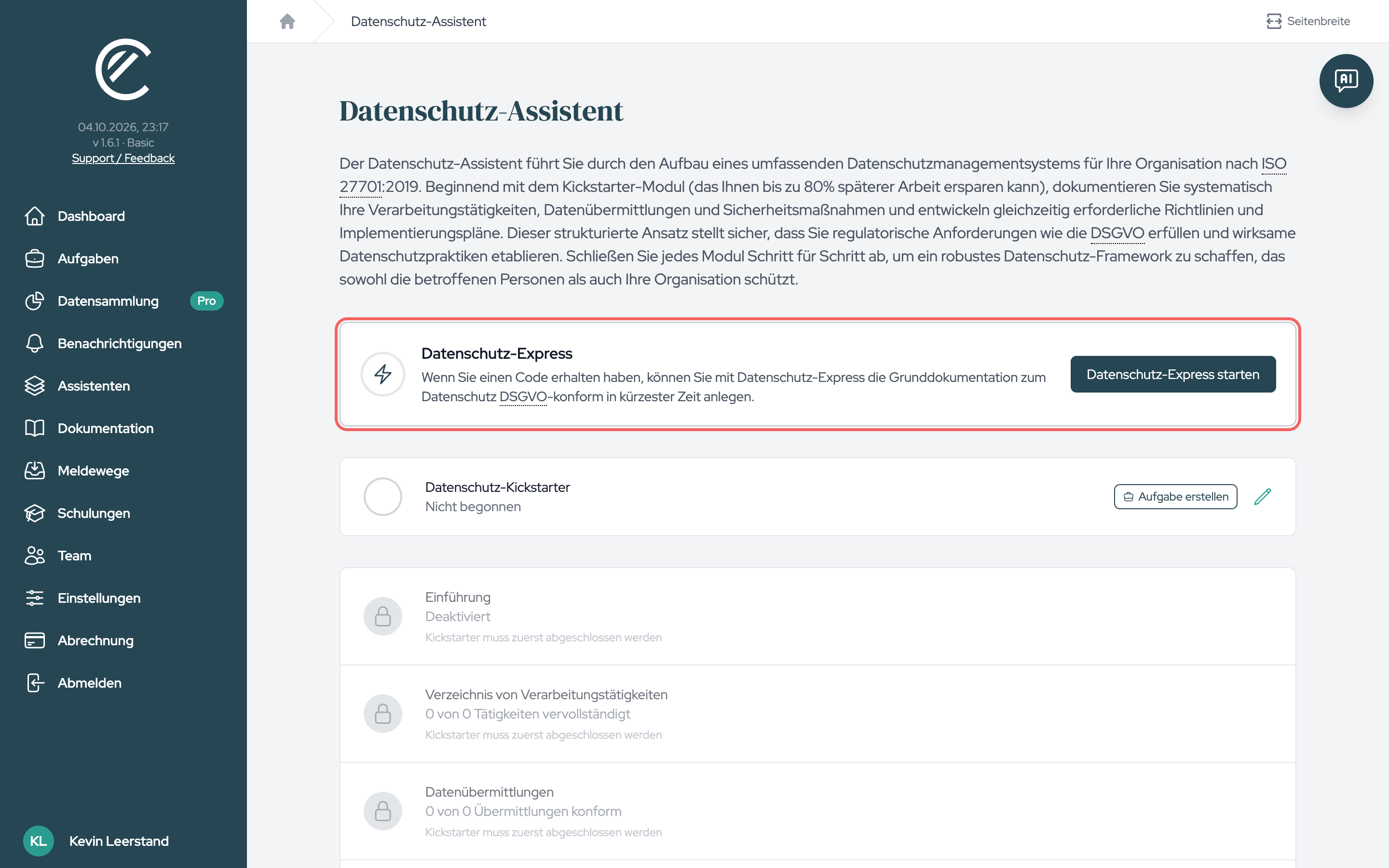Click the Datensammlung pie chart icon

(34, 301)
